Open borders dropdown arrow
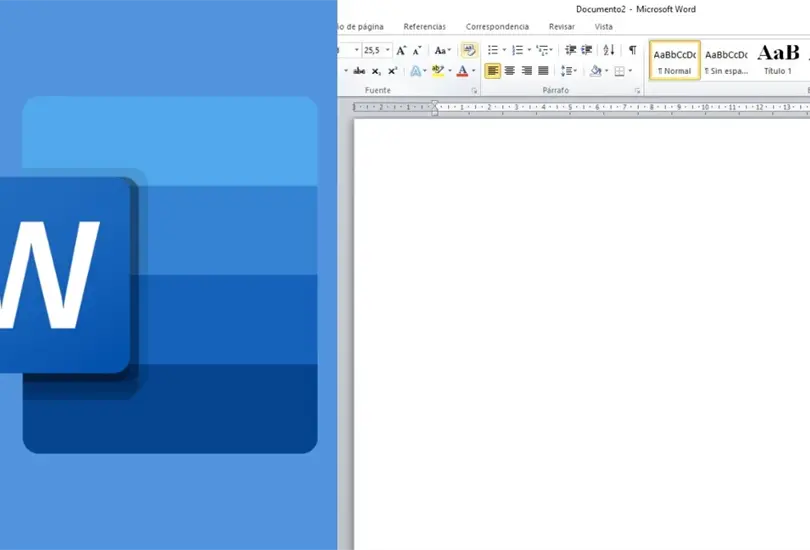This screenshot has height=550, width=810. tap(630, 71)
